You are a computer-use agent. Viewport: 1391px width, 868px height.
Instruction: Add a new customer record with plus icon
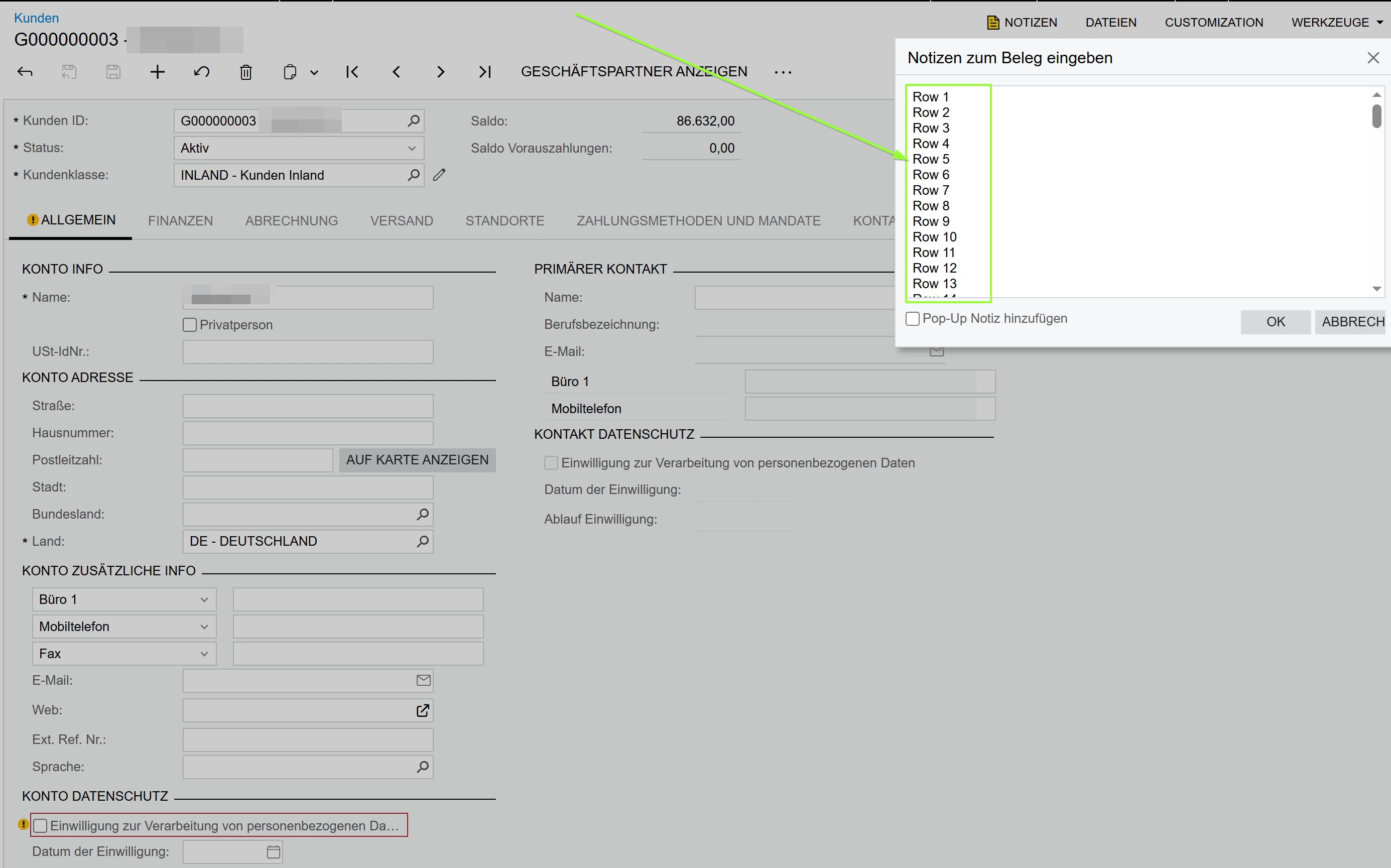click(x=157, y=72)
